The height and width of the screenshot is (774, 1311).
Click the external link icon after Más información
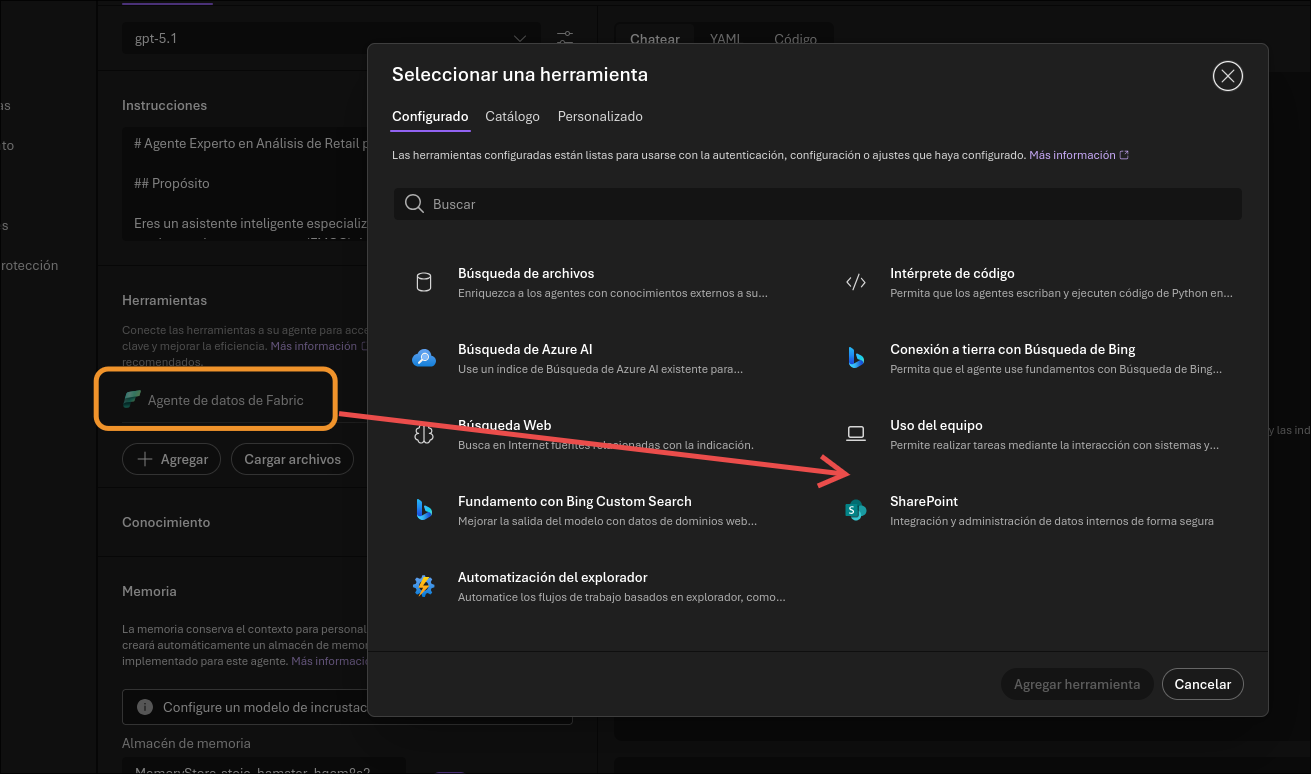tap(1125, 155)
